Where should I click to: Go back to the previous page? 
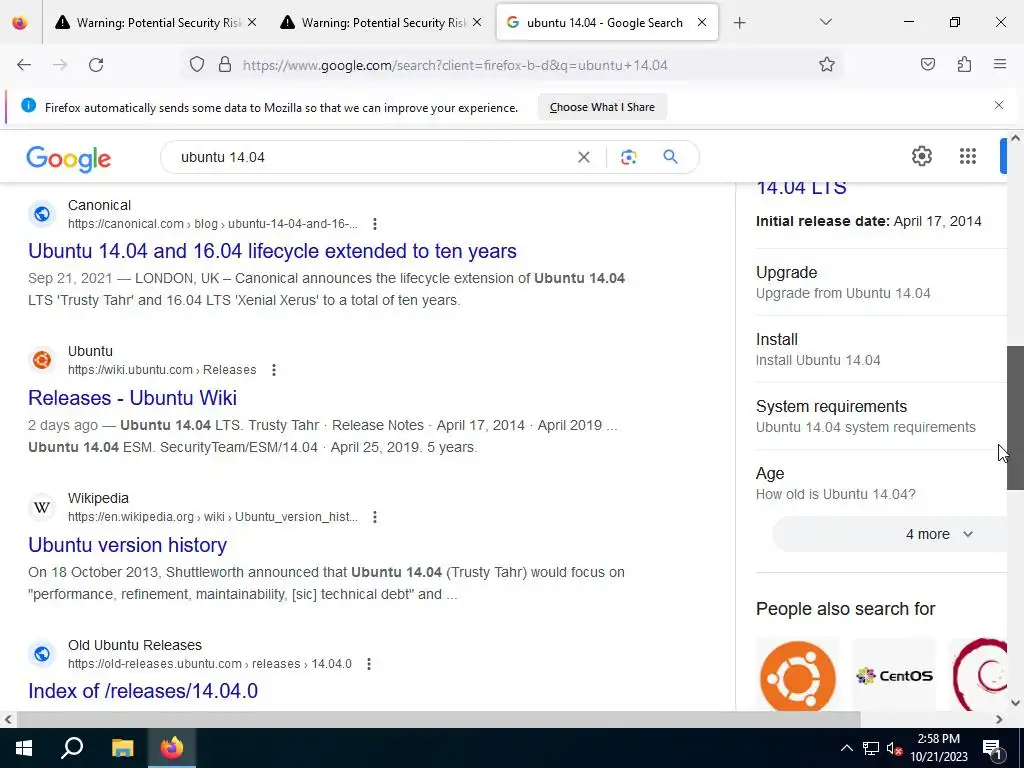[24, 65]
